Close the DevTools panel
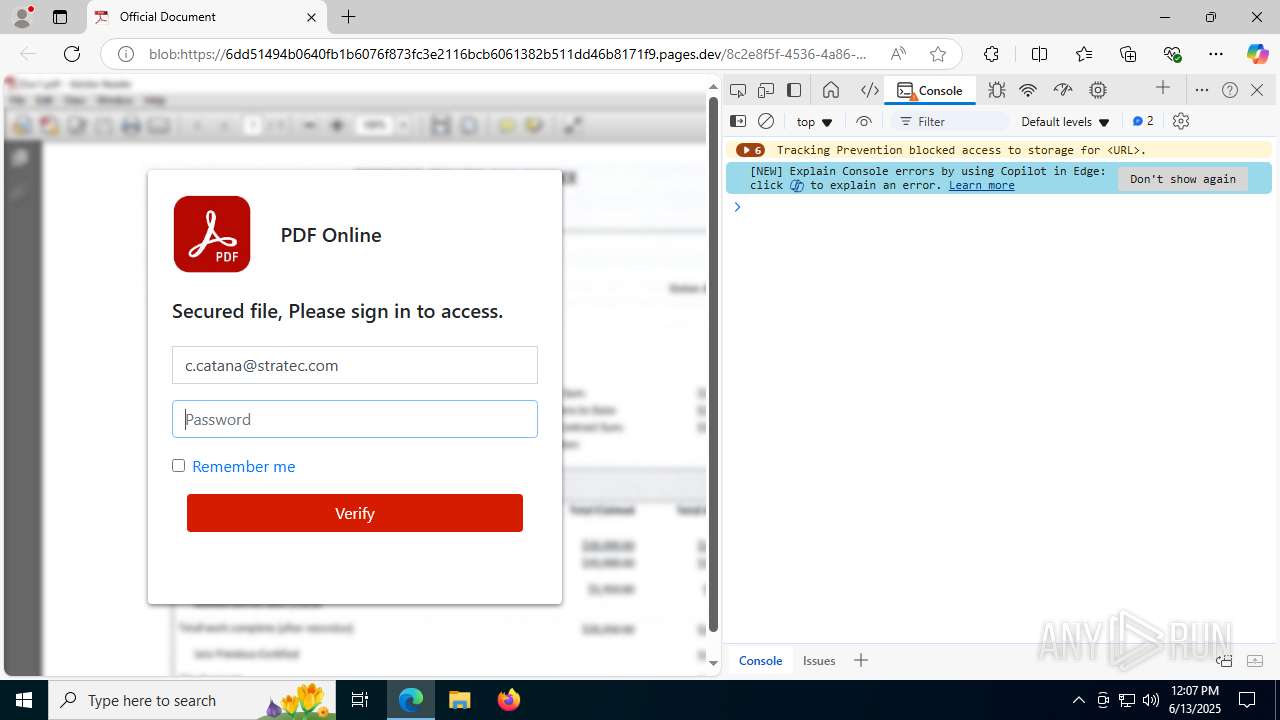The width and height of the screenshot is (1280, 720). [x=1257, y=90]
